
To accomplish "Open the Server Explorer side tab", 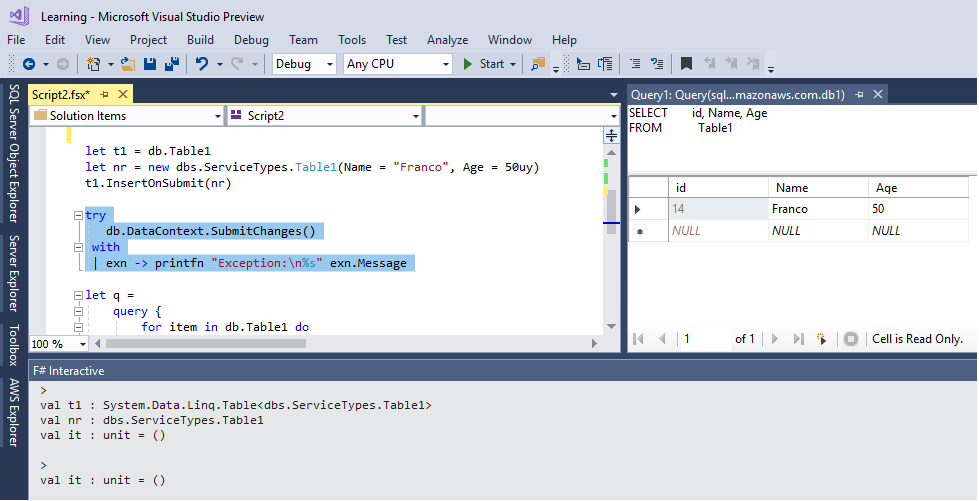I will click(x=14, y=273).
